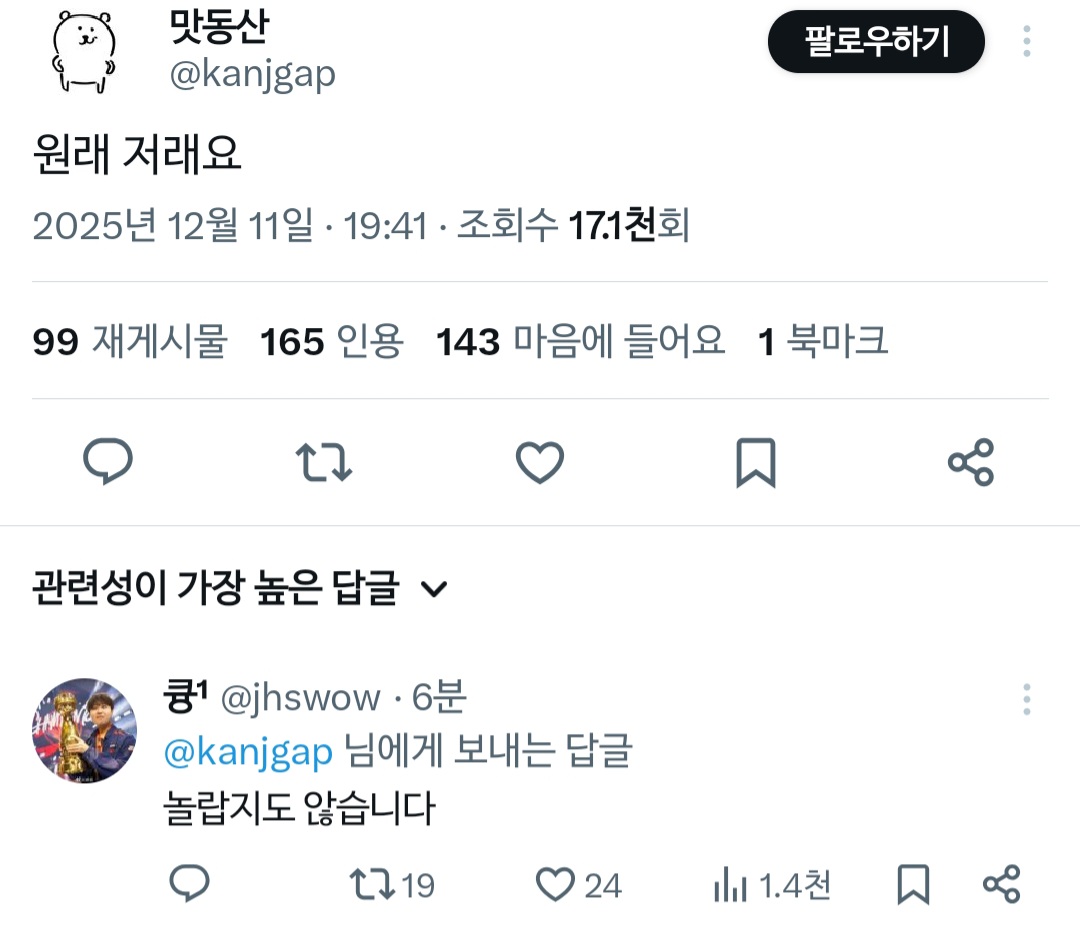
Task: Share the main post using the share icon
Action: [x=971, y=462]
